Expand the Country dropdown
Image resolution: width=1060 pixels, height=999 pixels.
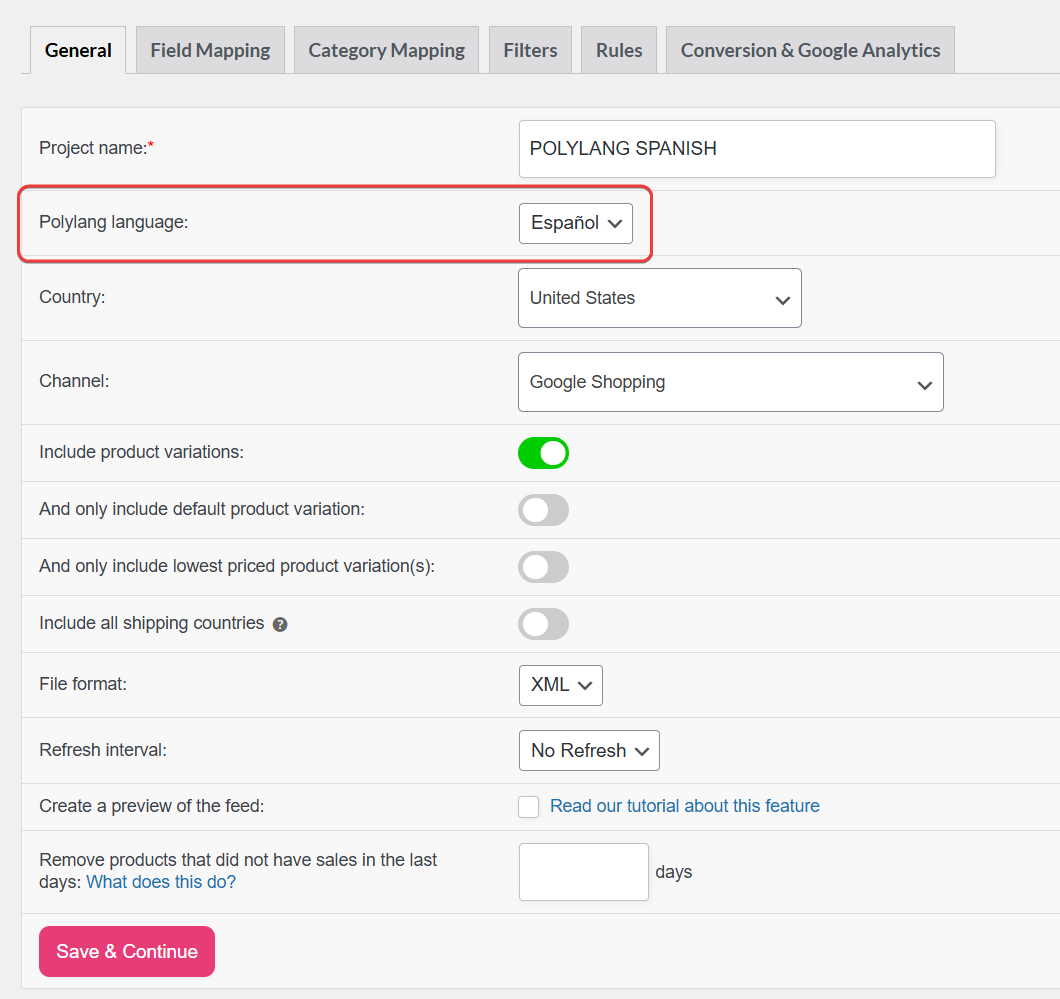[x=659, y=298]
